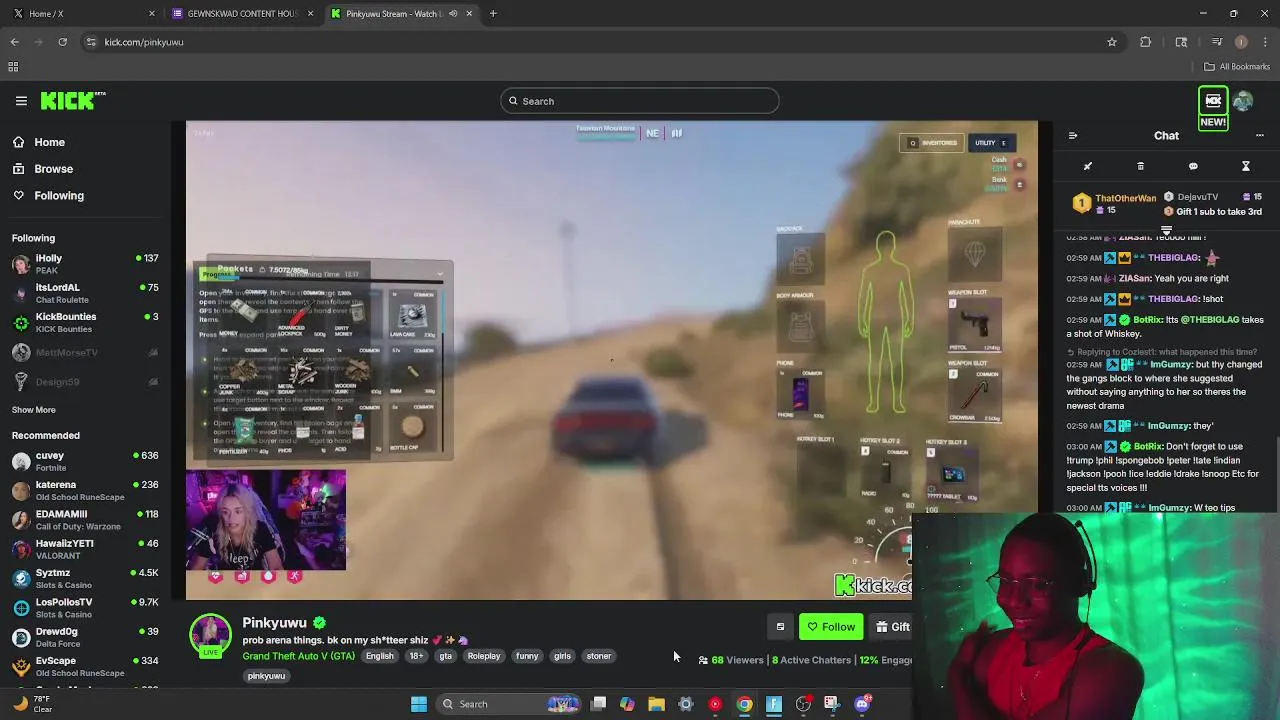Go back in browser history
Image resolution: width=1280 pixels, height=720 pixels.
(14, 42)
